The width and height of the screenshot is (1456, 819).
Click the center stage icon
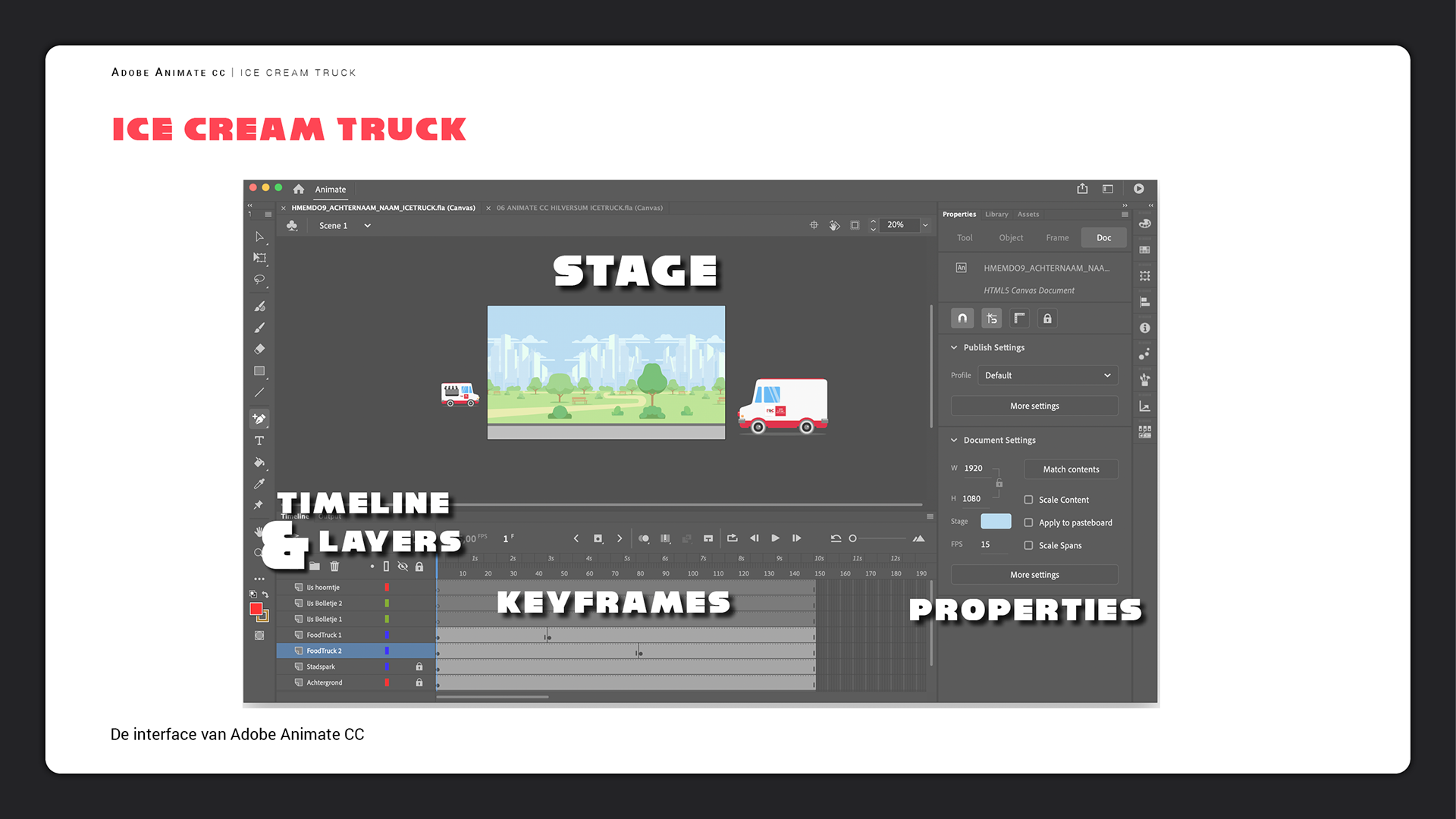coord(814,225)
